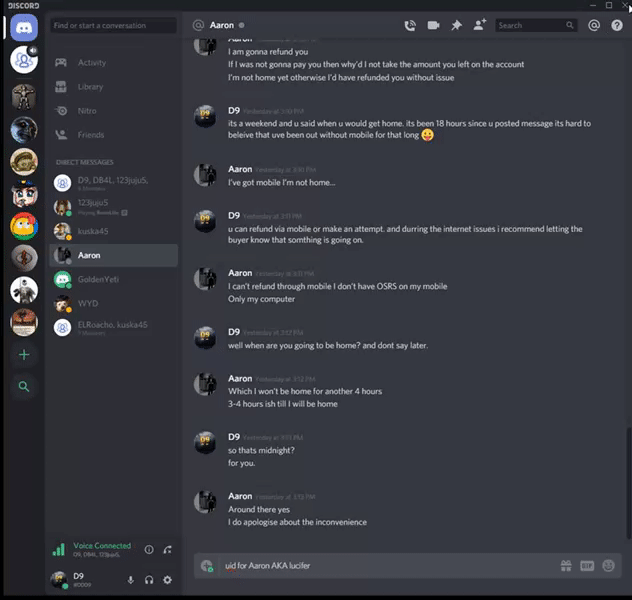Open the Library tab
The width and height of the screenshot is (632, 600).
[x=113, y=87]
